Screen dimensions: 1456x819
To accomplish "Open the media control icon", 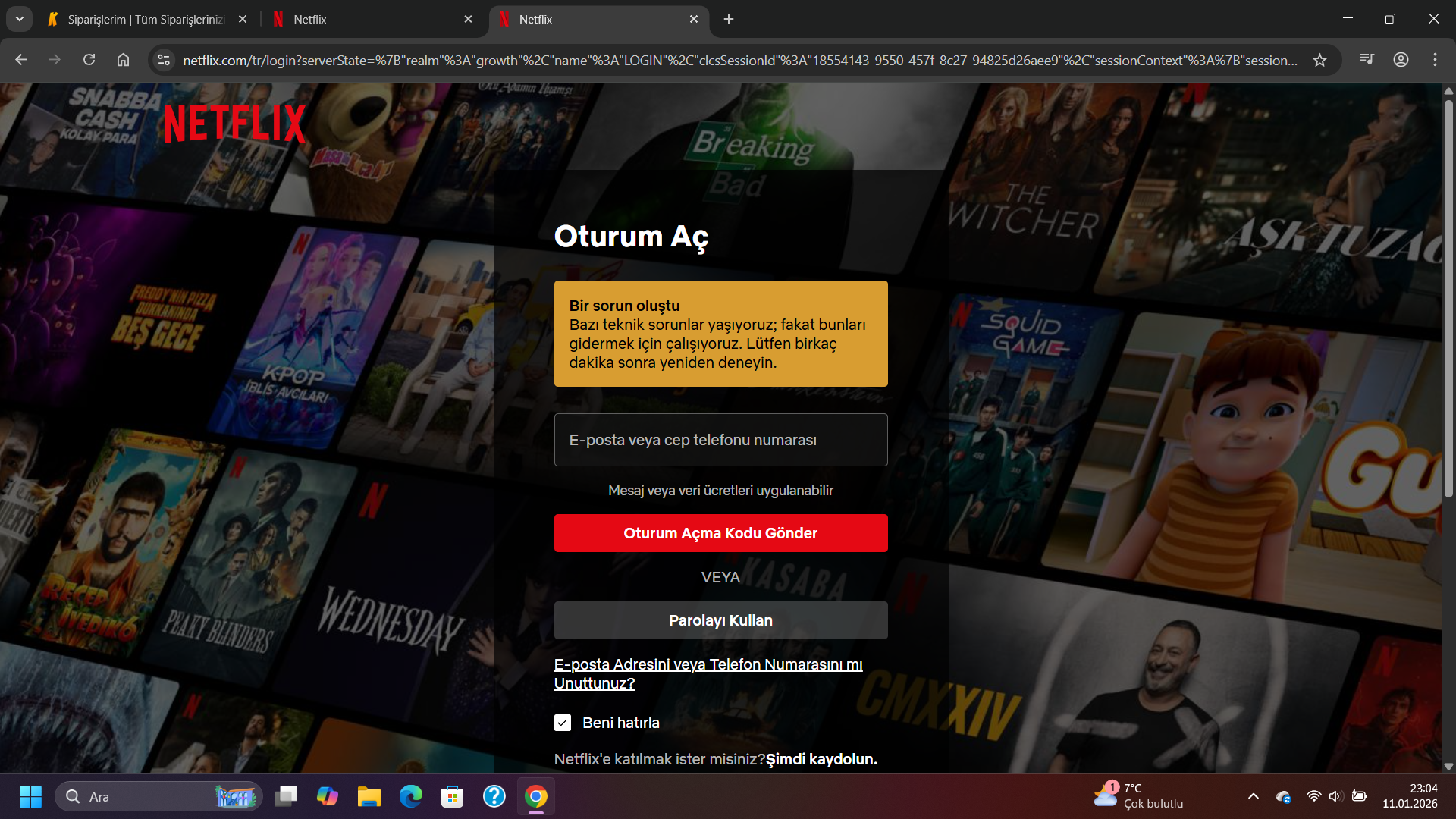I will pos(1367,60).
